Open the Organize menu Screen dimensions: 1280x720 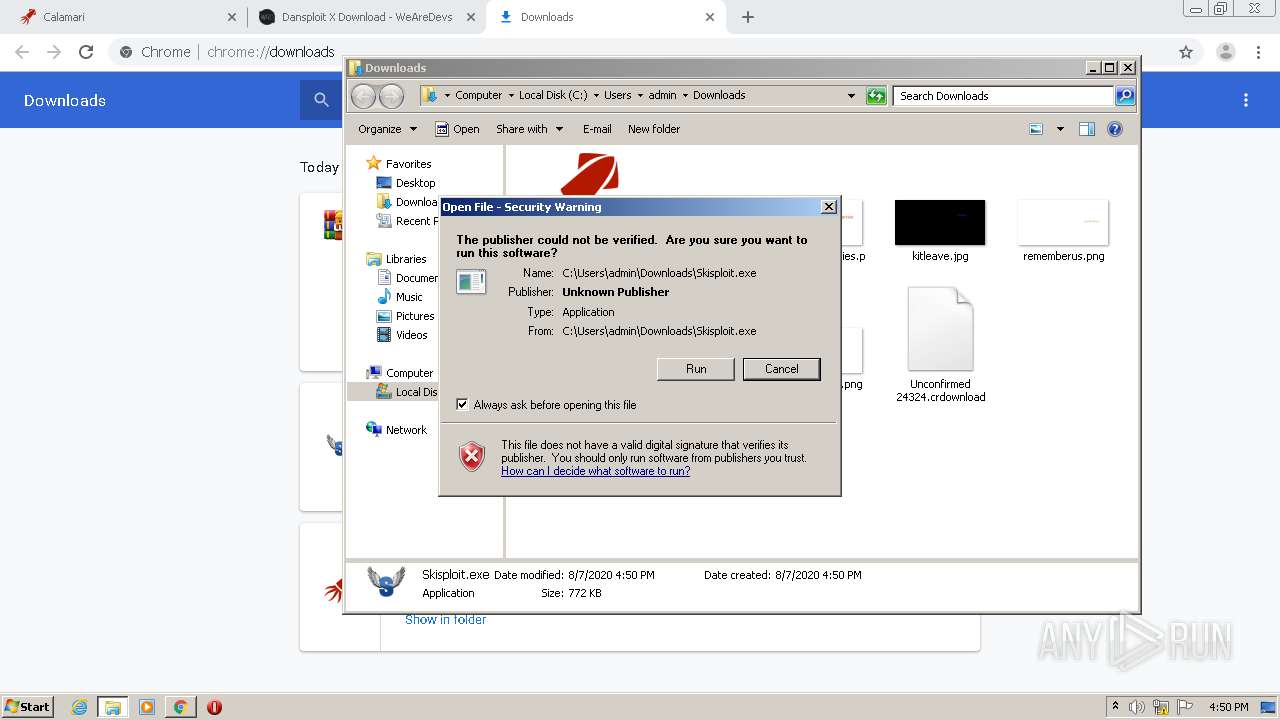tap(386, 129)
